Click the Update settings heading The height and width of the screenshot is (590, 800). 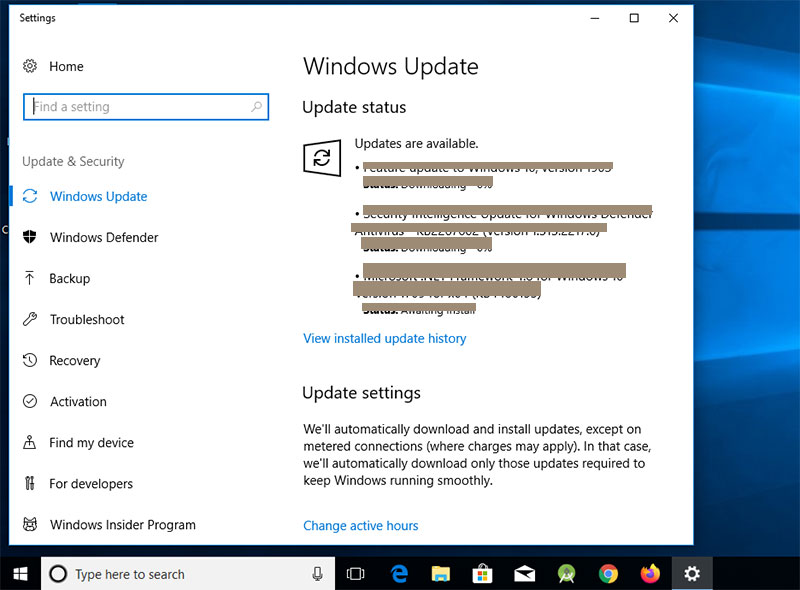point(361,393)
